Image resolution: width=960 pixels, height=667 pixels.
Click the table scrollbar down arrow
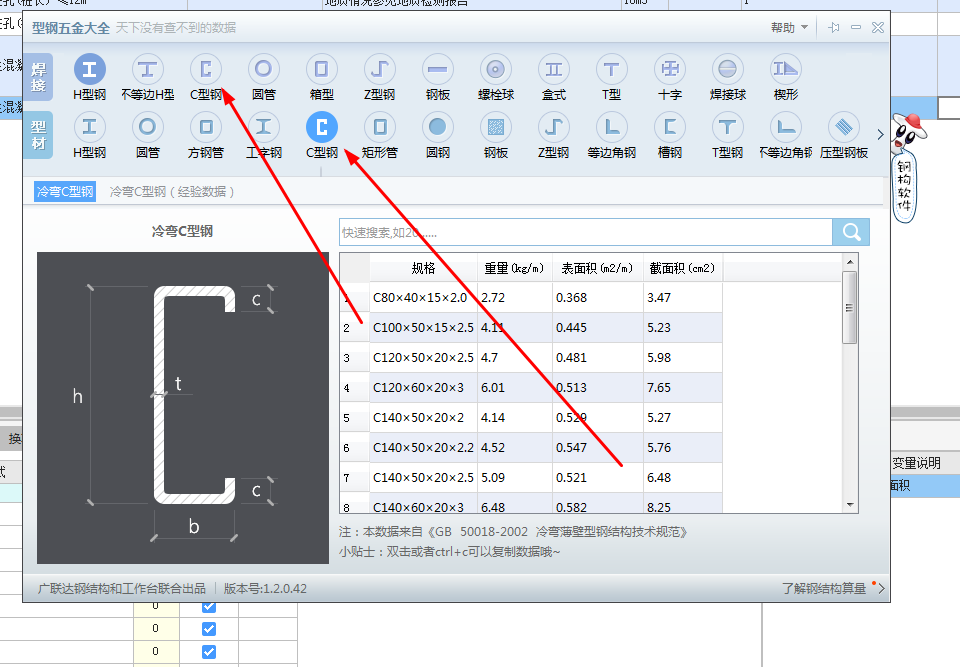pos(850,505)
